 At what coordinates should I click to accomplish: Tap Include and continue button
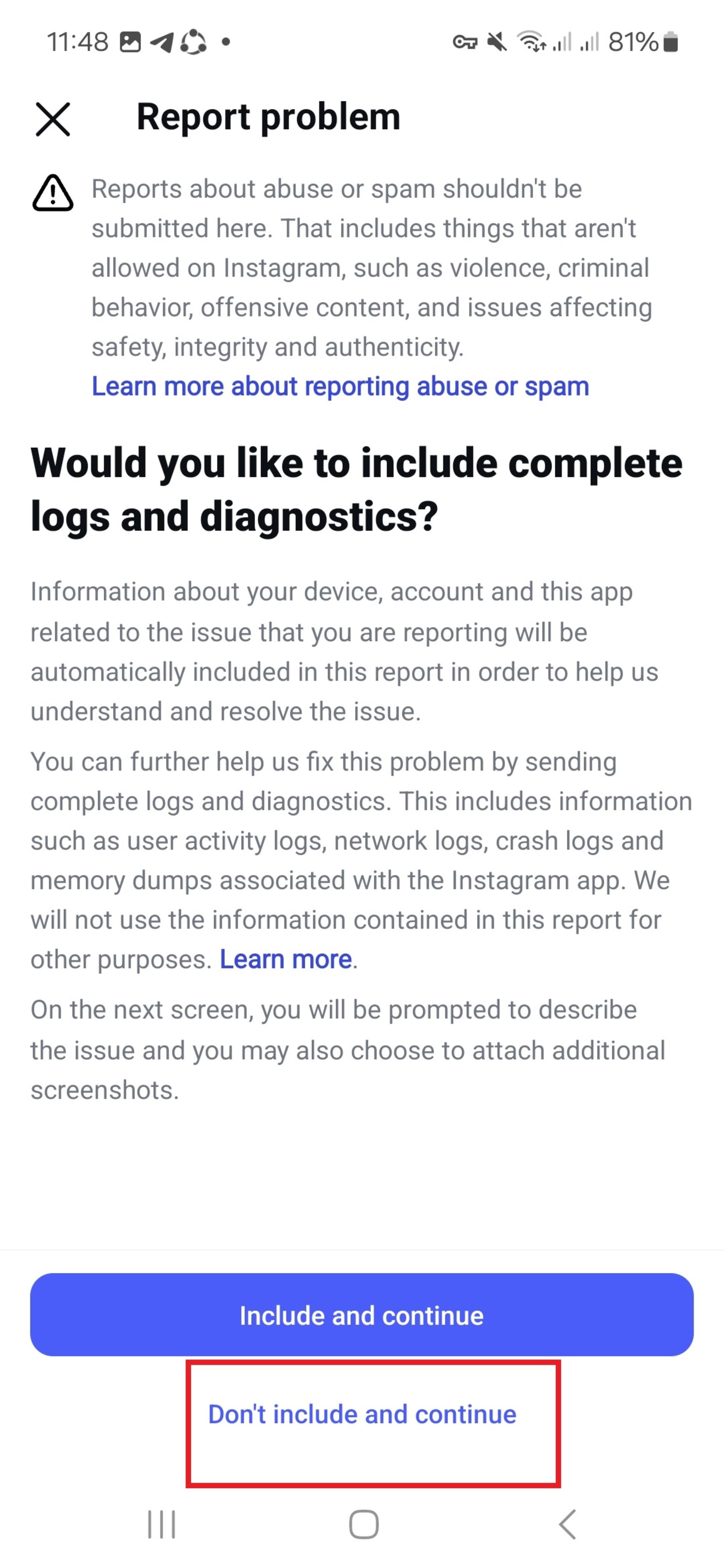tap(362, 1315)
